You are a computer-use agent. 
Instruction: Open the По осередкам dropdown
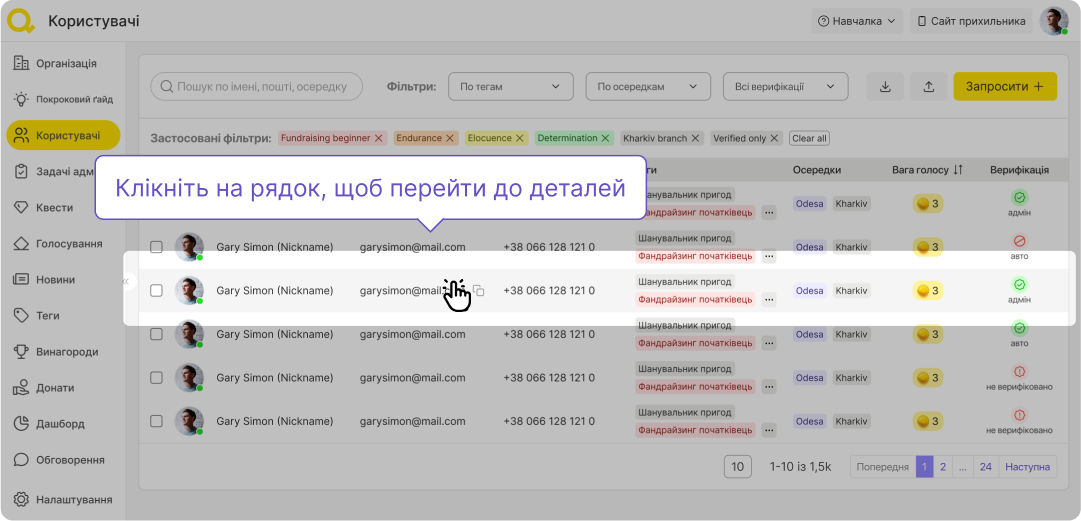point(647,87)
